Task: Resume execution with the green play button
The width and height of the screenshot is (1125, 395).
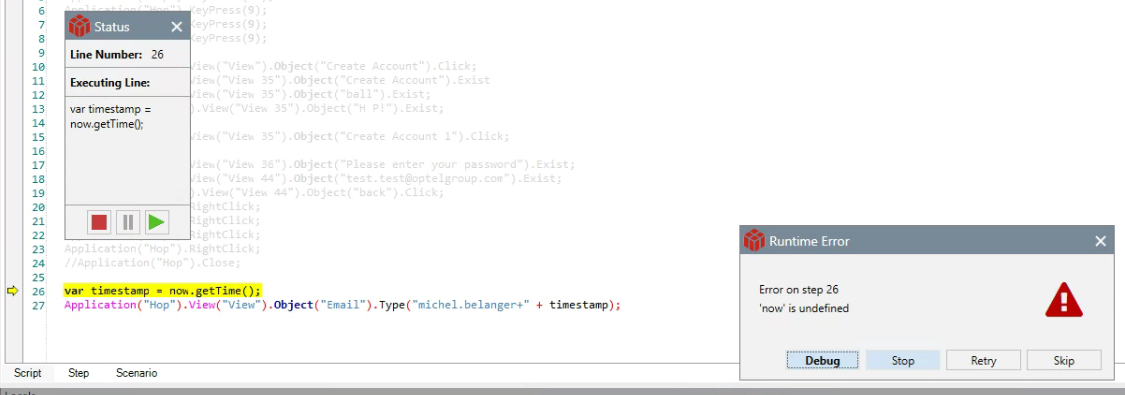Action: 156,222
